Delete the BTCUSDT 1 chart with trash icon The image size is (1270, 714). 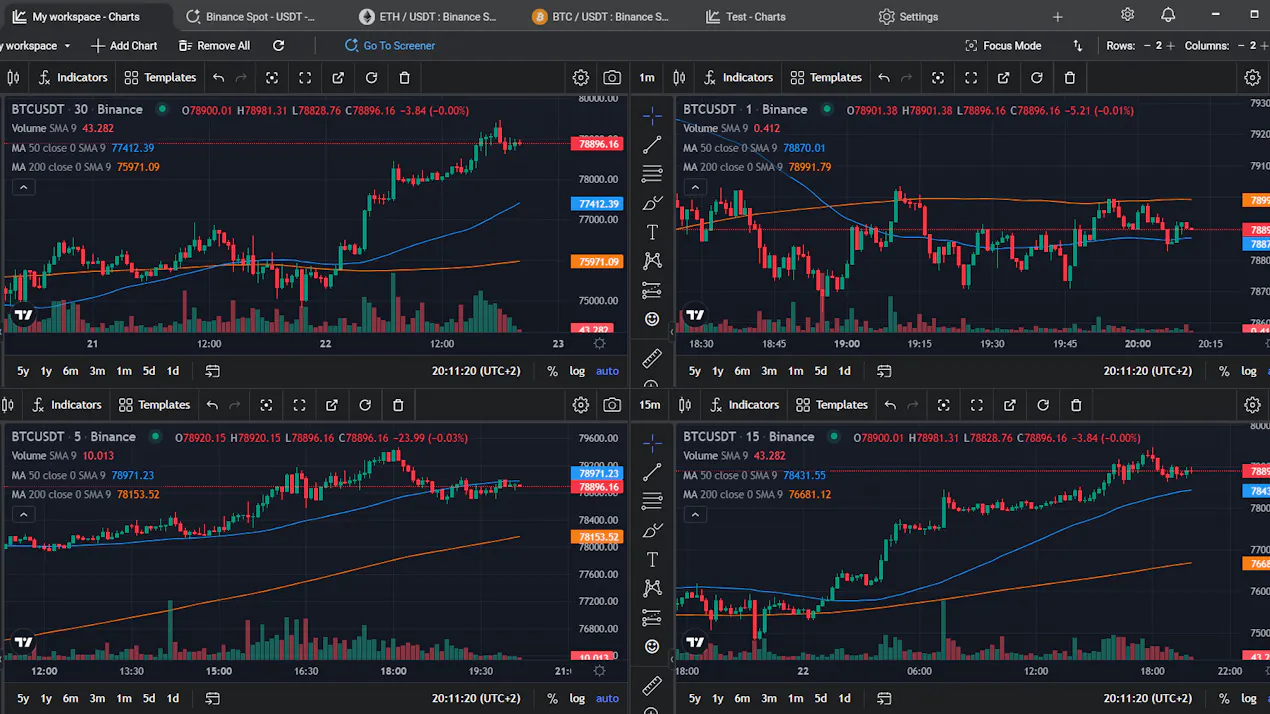(1069, 77)
